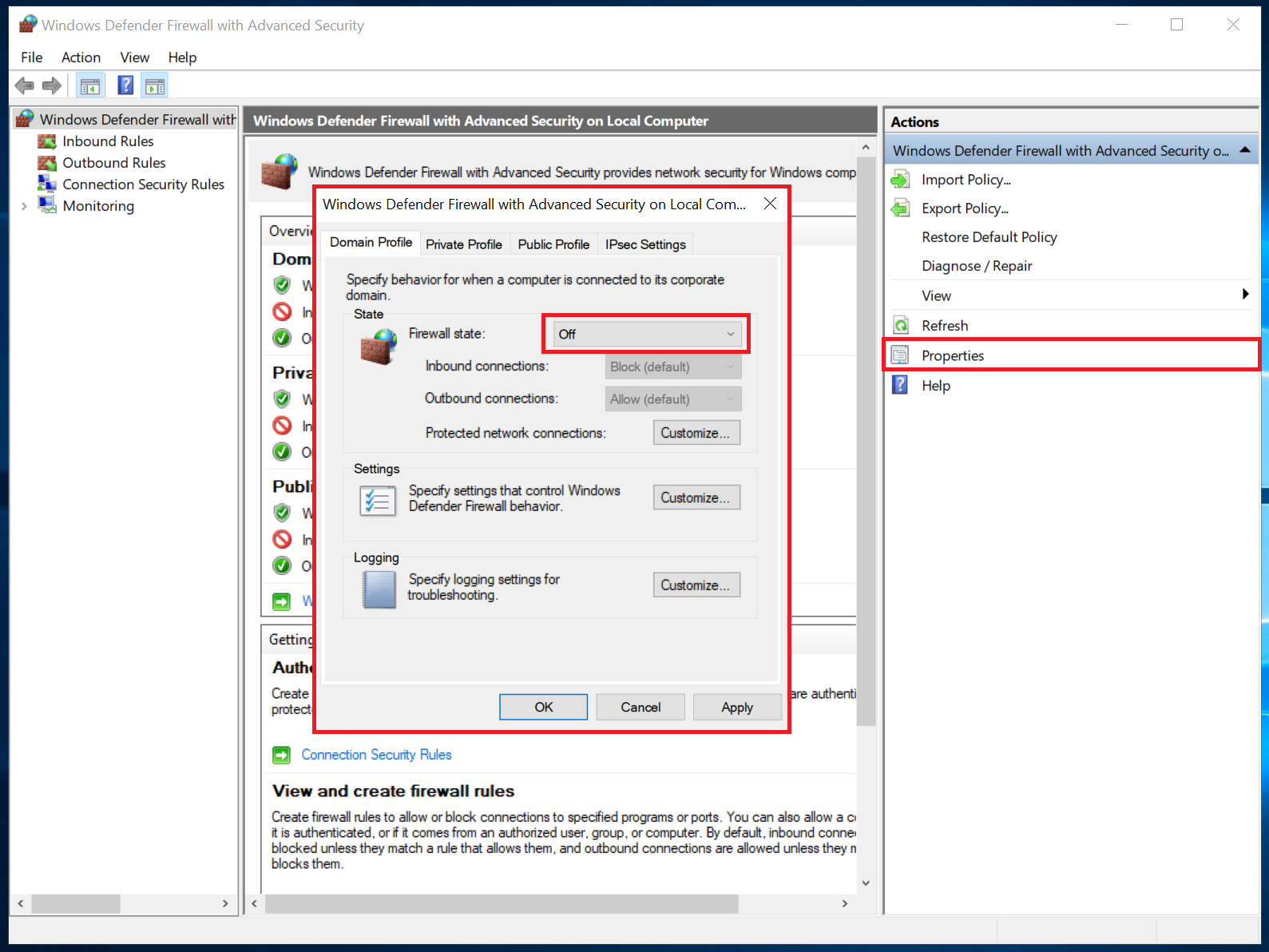
Task: Click the center pane vertical scrollbar down arrow
Action: (866, 883)
